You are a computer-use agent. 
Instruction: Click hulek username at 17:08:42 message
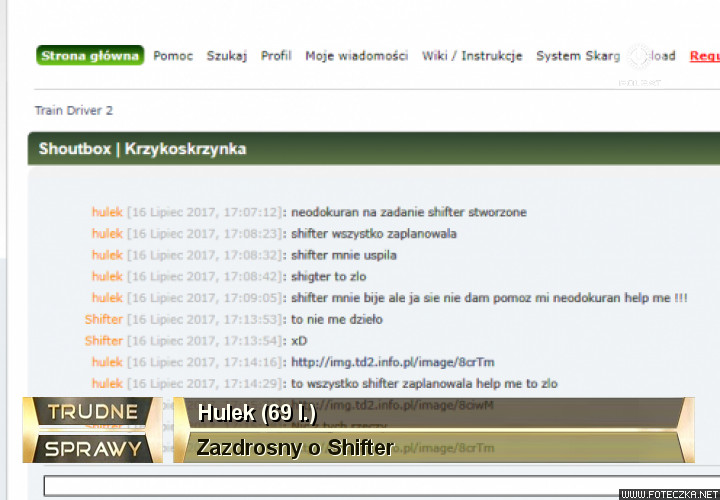pos(107,276)
